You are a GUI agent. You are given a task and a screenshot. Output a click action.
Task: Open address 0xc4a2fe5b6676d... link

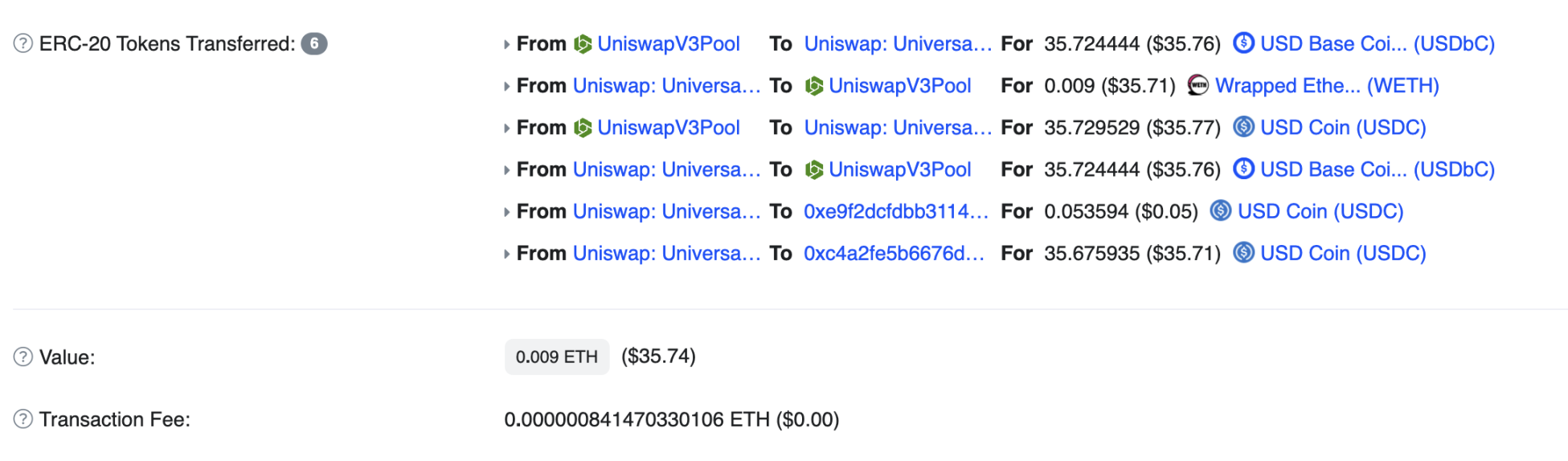894,253
